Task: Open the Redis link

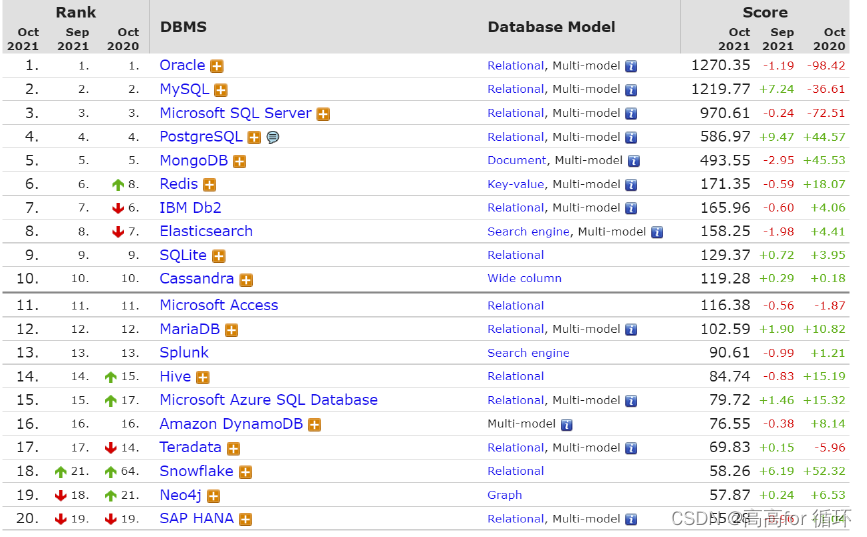Action: click(x=179, y=184)
